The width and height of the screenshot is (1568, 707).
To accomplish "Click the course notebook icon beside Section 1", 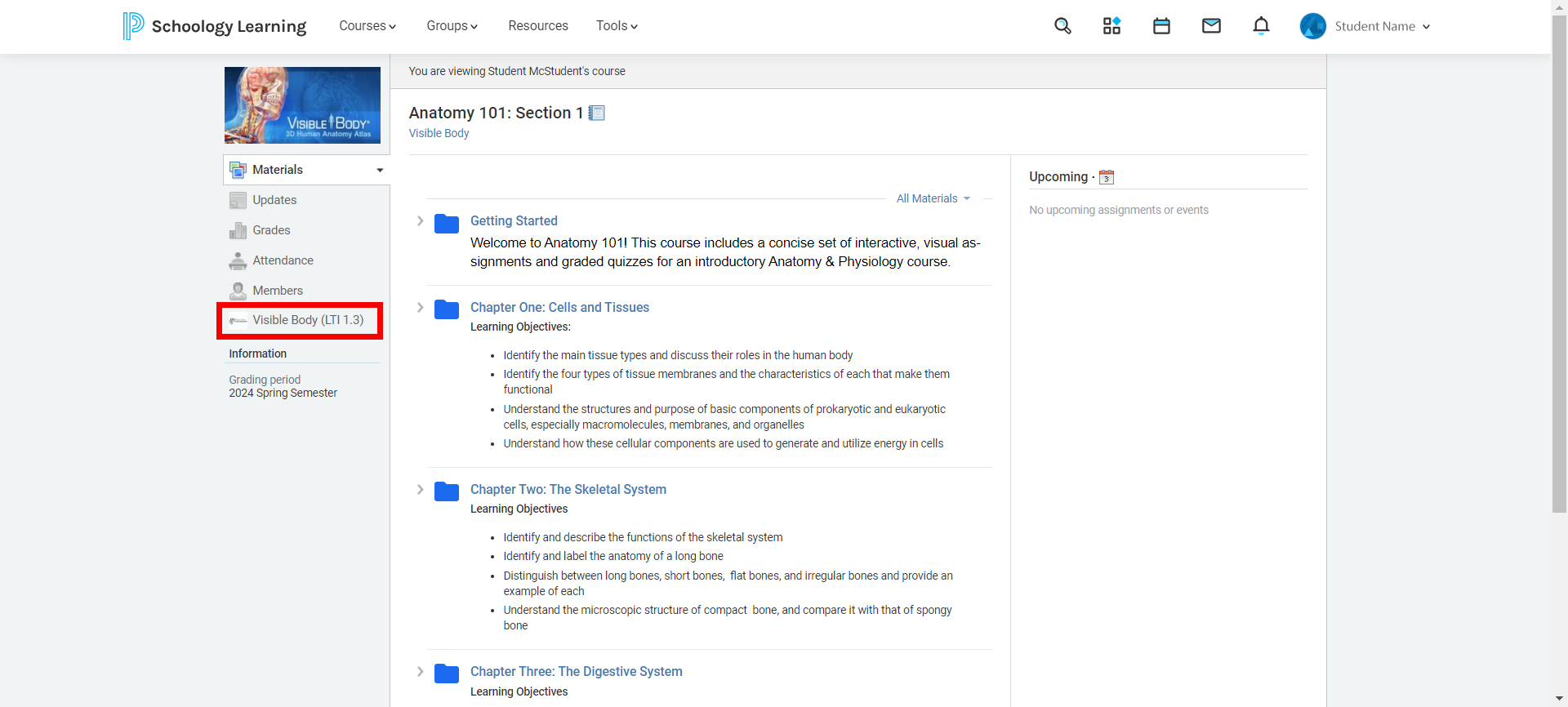I will point(597,113).
